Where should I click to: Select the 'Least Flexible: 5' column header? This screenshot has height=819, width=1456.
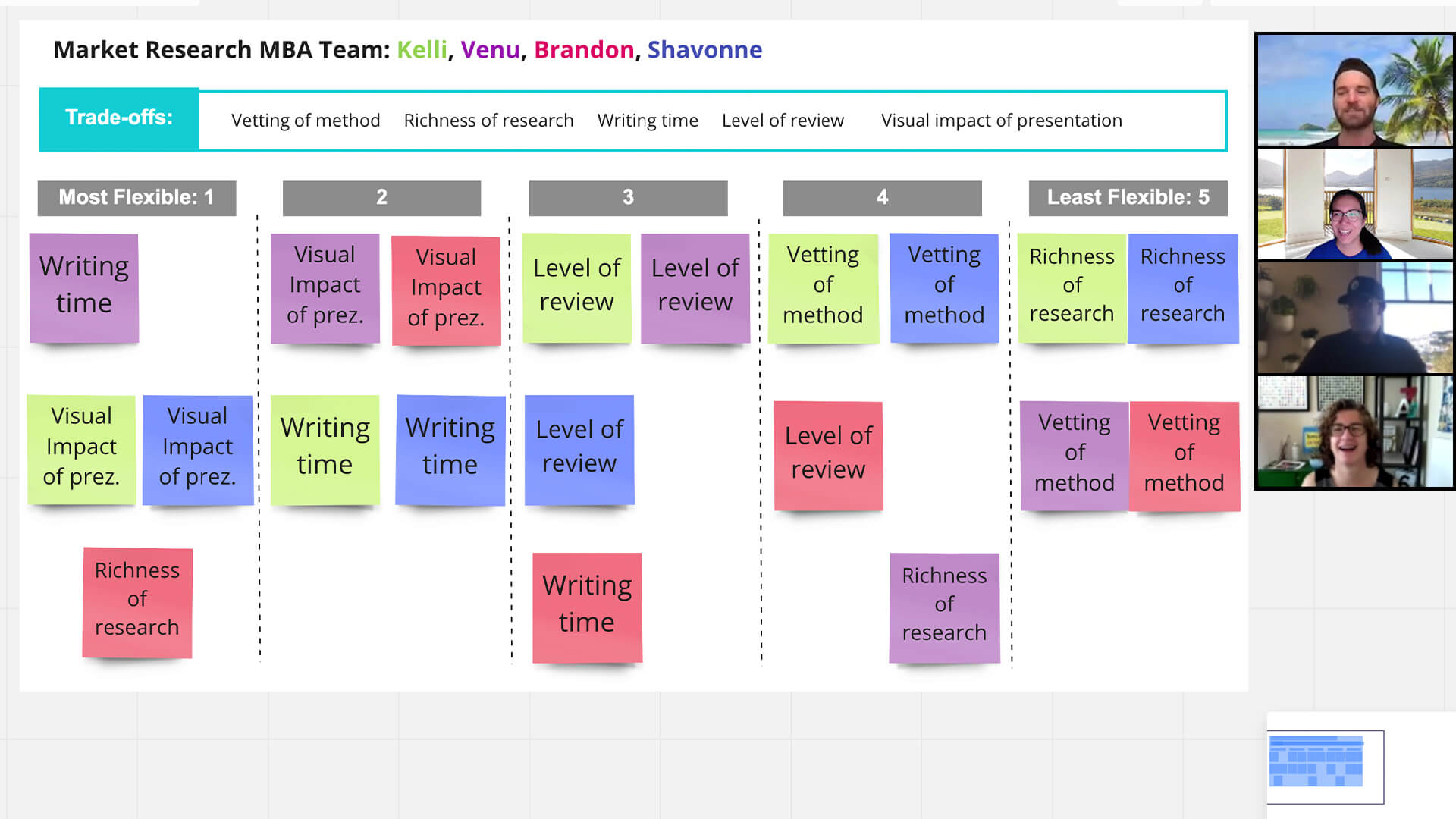tap(1127, 197)
